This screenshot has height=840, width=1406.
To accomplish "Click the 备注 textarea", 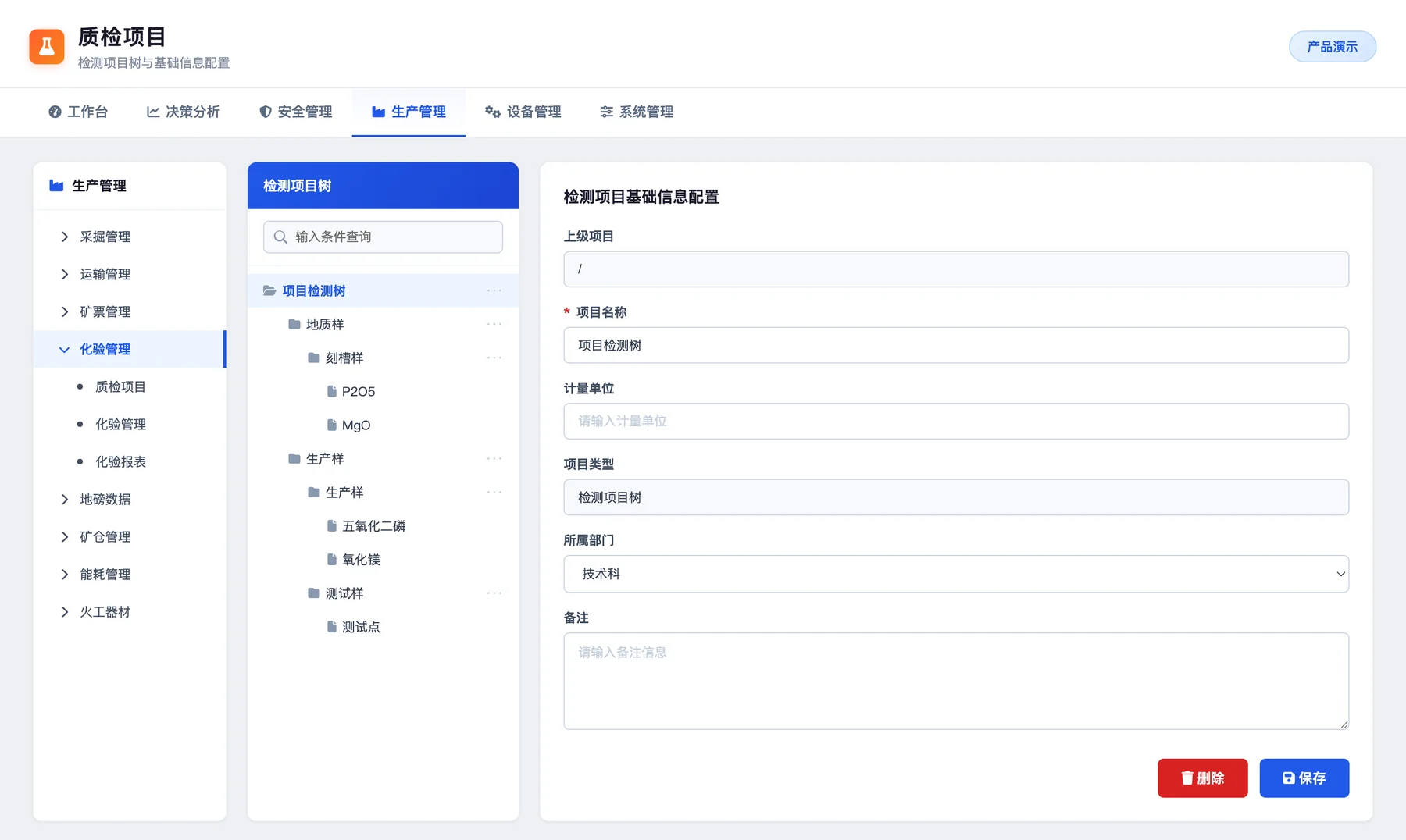I will click(956, 681).
